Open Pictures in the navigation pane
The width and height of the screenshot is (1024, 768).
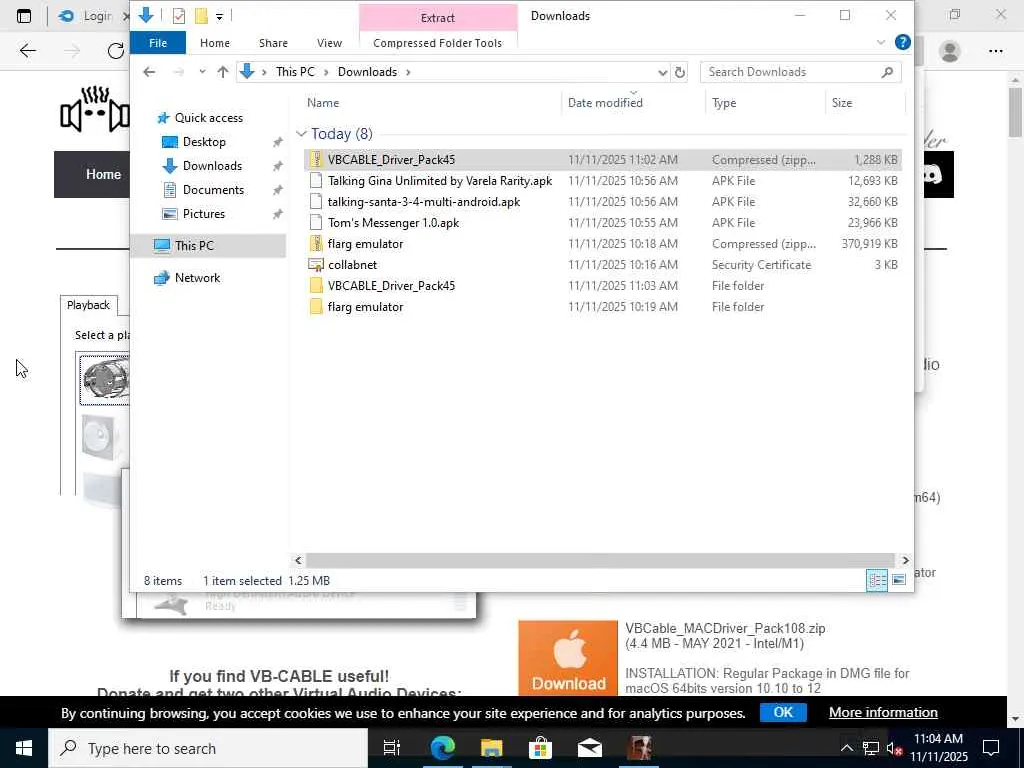click(x=203, y=214)
